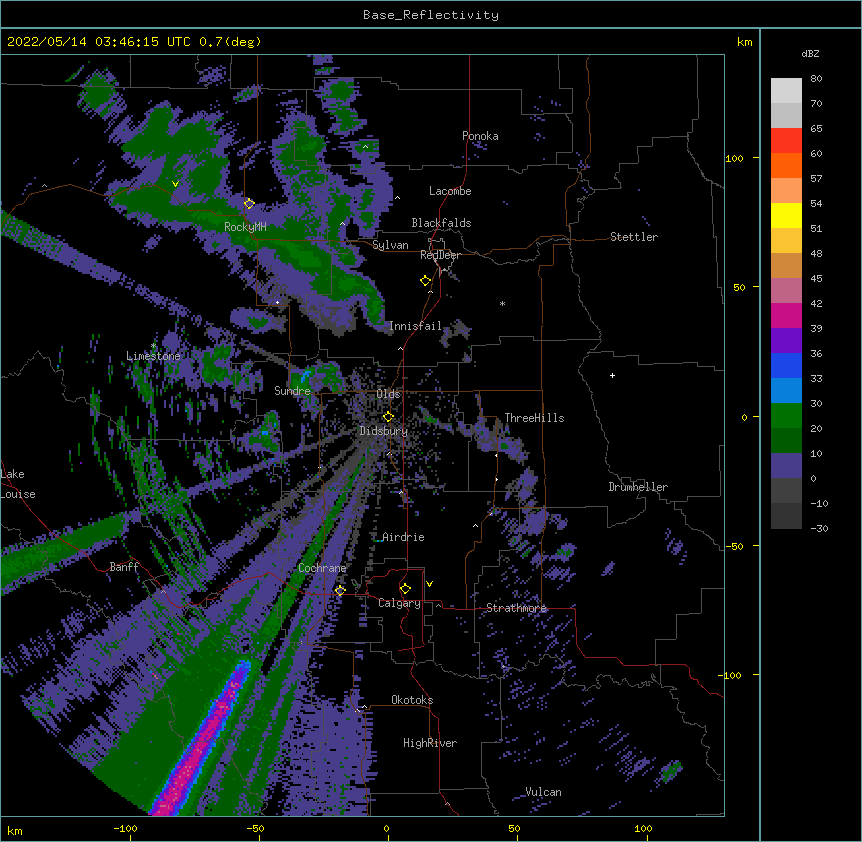
Task: Click the Stettler label
Action: (x=634, y=237)
